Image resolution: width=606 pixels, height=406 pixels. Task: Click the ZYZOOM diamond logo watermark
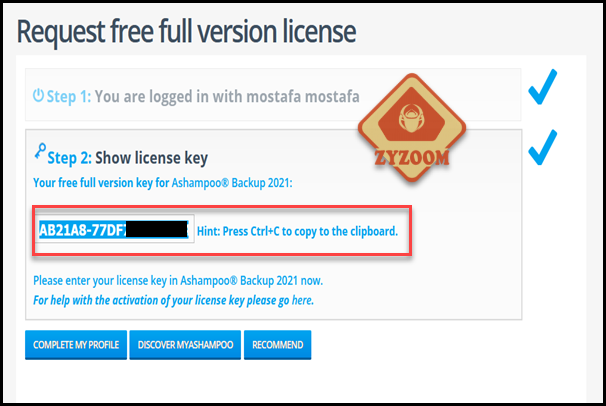412,127
